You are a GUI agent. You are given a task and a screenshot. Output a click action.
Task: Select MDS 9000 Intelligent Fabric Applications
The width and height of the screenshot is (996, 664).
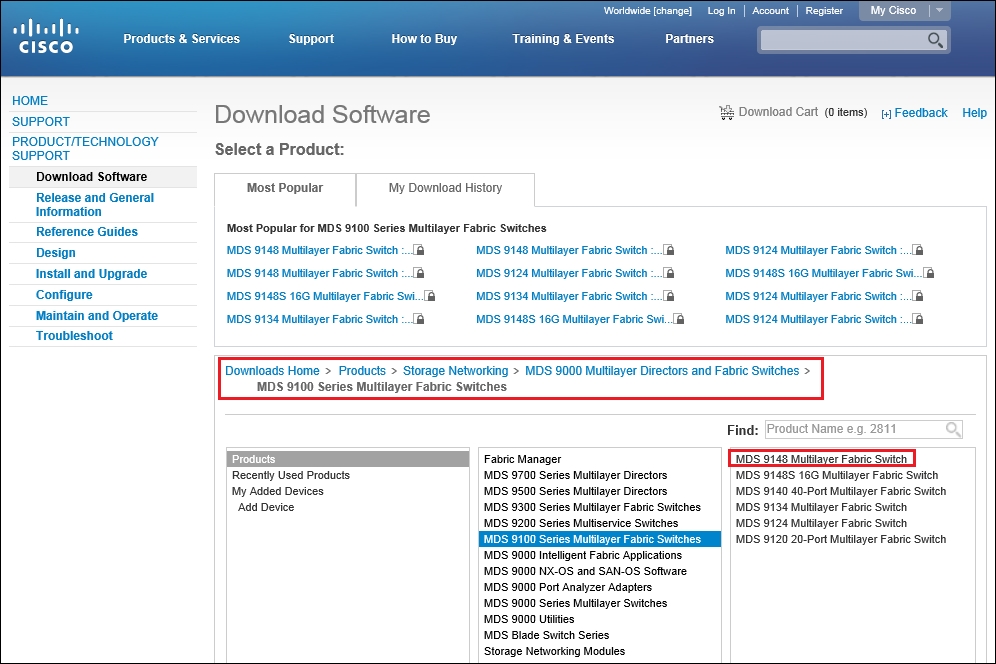pyautogui.click(x=582, y=555)
